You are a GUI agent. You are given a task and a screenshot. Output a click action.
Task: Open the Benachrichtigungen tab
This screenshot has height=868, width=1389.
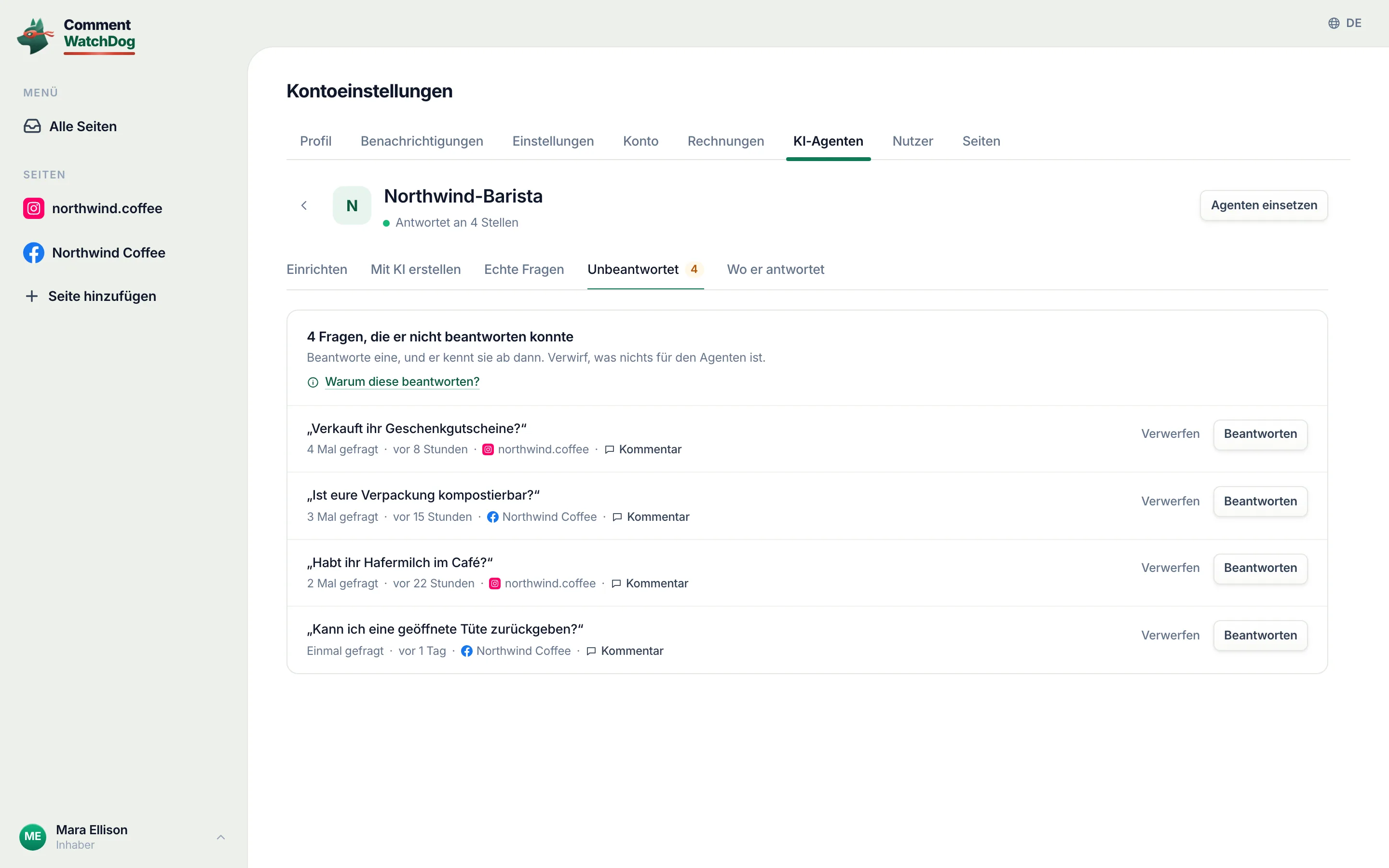coord(422,141)
